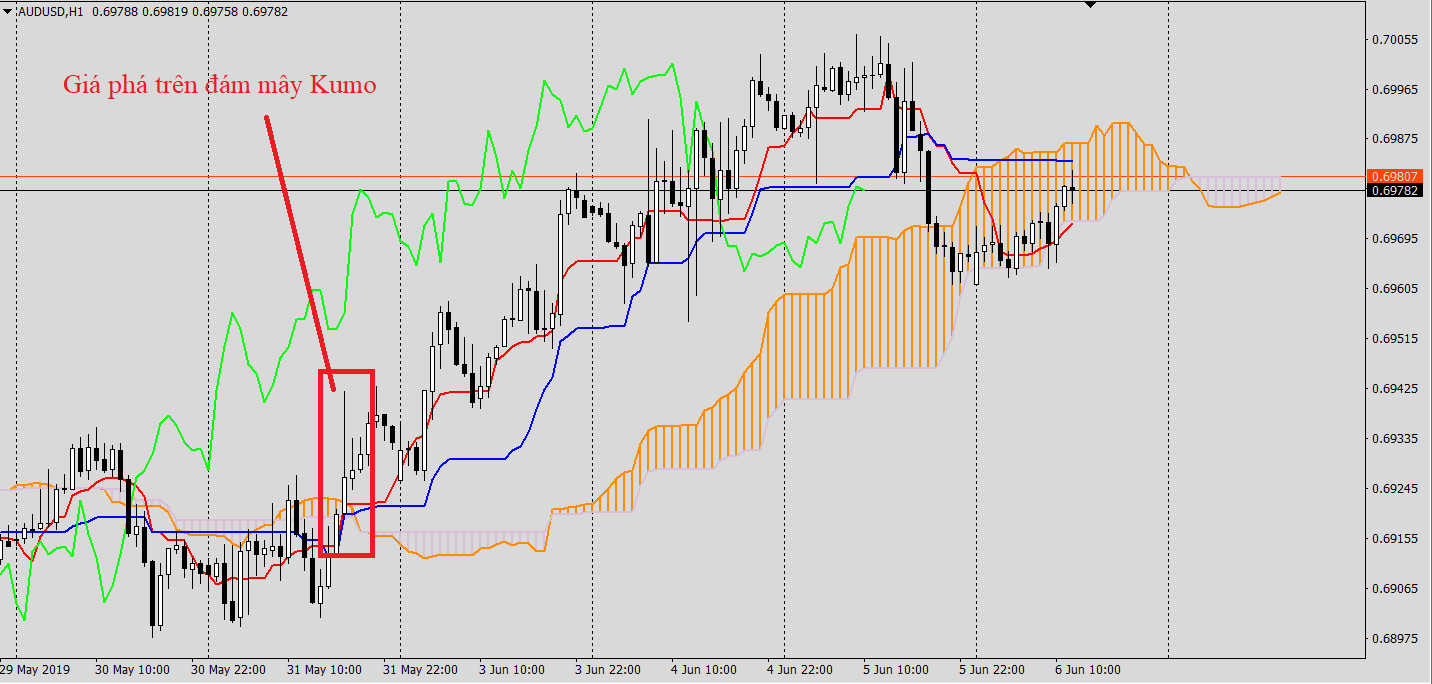Click the 31 May 10:00 time label

point(323,669)
